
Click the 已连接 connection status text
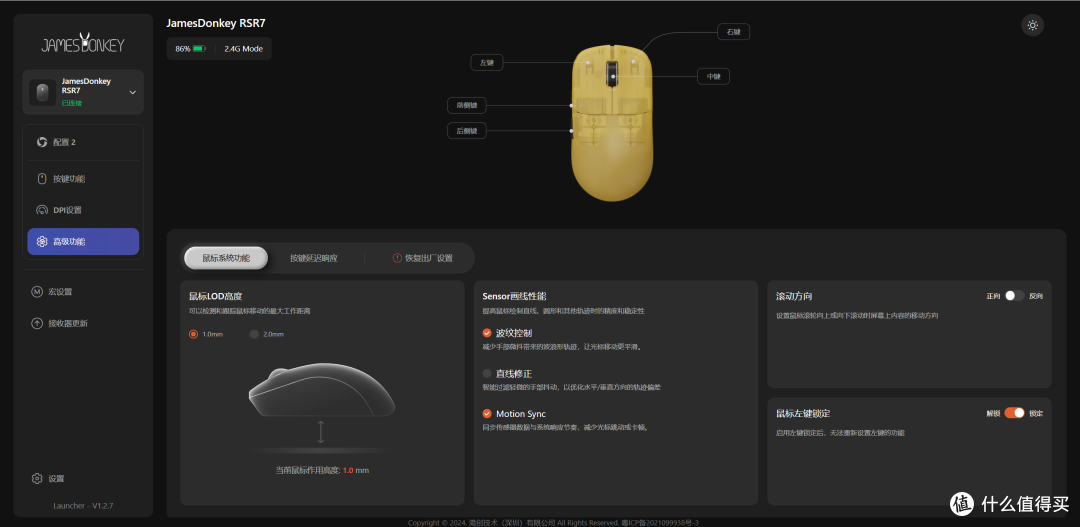(72, 104)
